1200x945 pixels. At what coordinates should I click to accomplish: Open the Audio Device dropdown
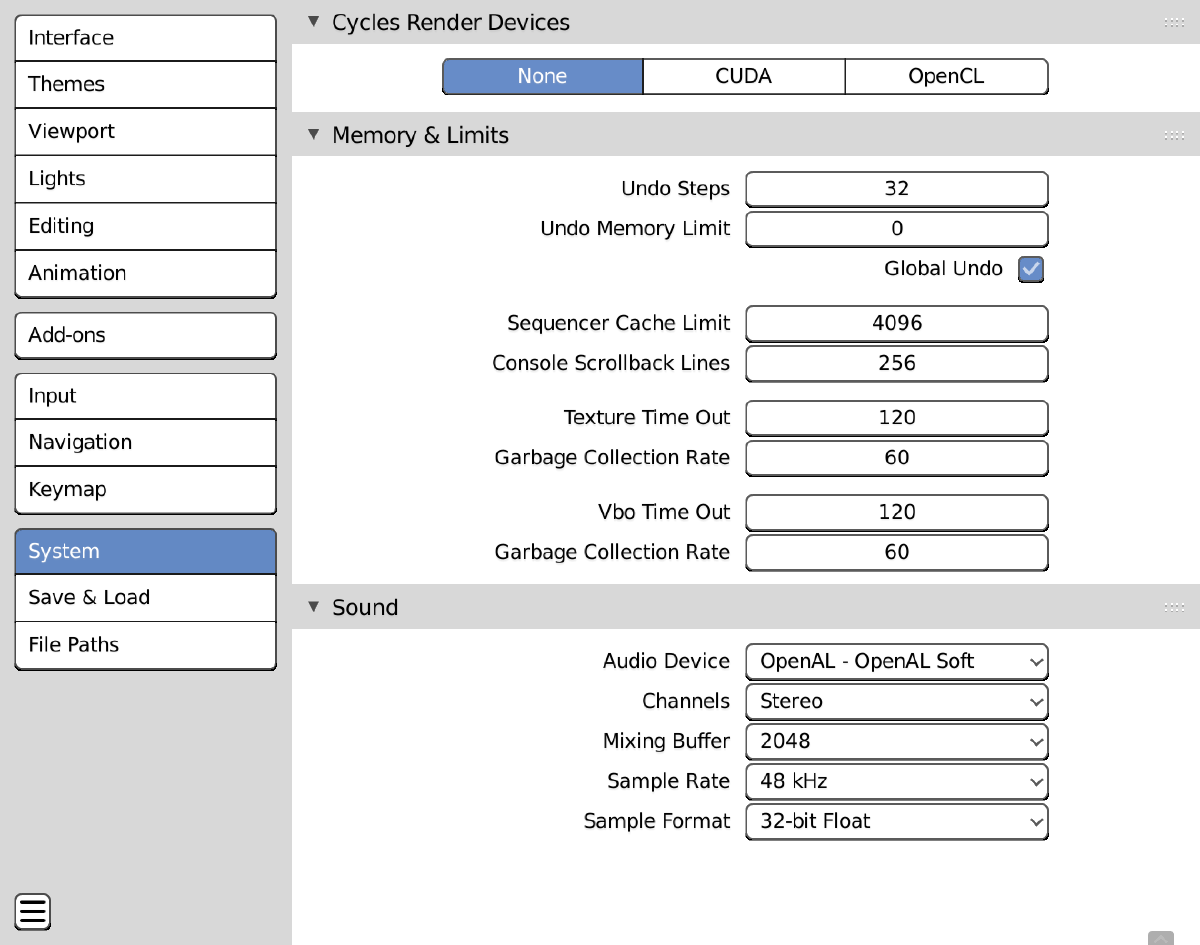tap(896, 661)
